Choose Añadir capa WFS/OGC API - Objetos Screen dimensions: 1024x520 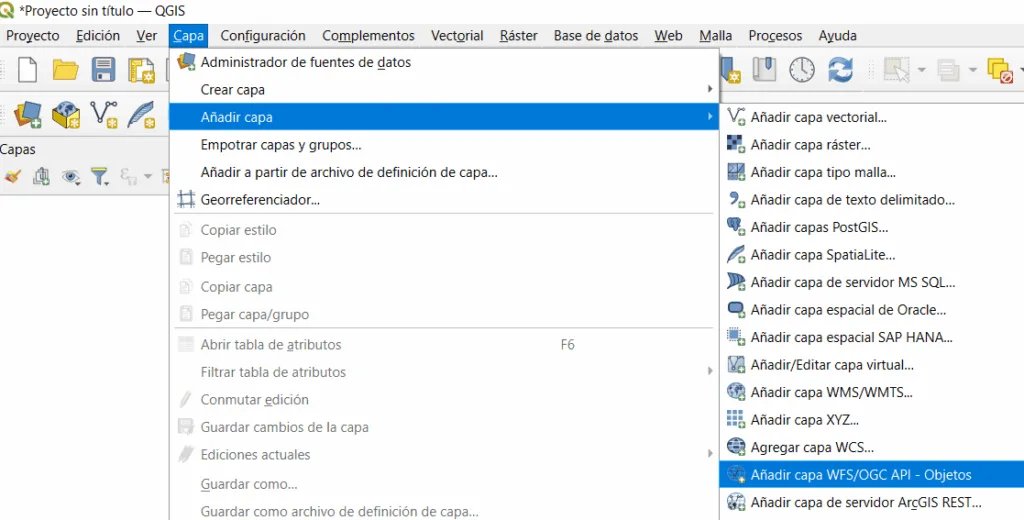click(x=872, y=474)
